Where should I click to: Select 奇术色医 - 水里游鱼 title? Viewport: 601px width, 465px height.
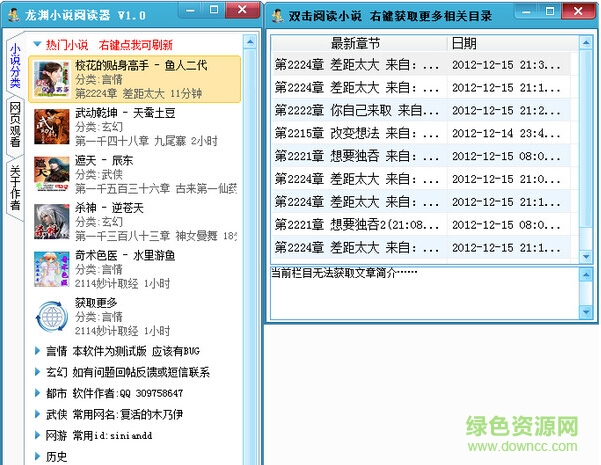[125, 255]
